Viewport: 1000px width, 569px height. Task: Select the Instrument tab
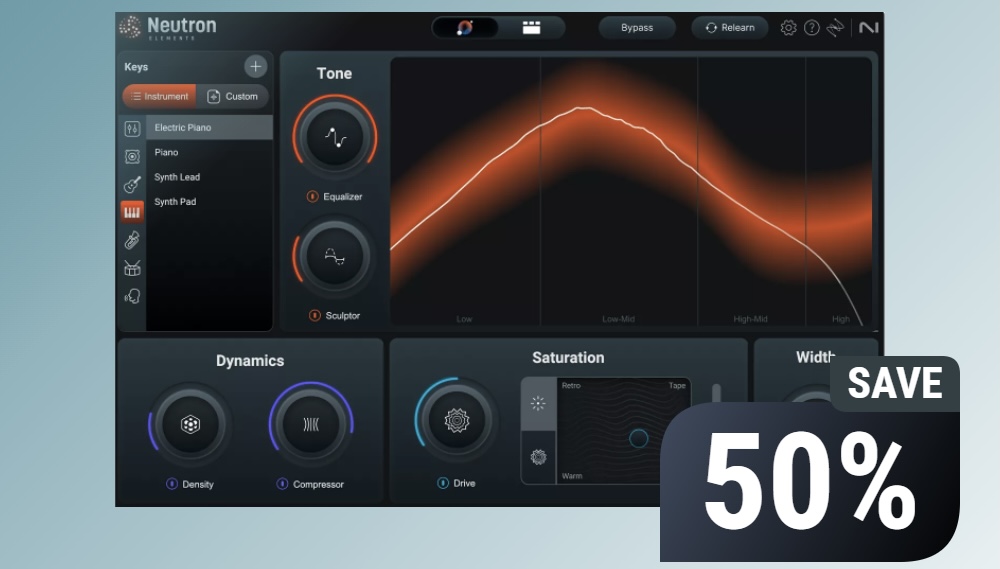click(x=159, y=96)
